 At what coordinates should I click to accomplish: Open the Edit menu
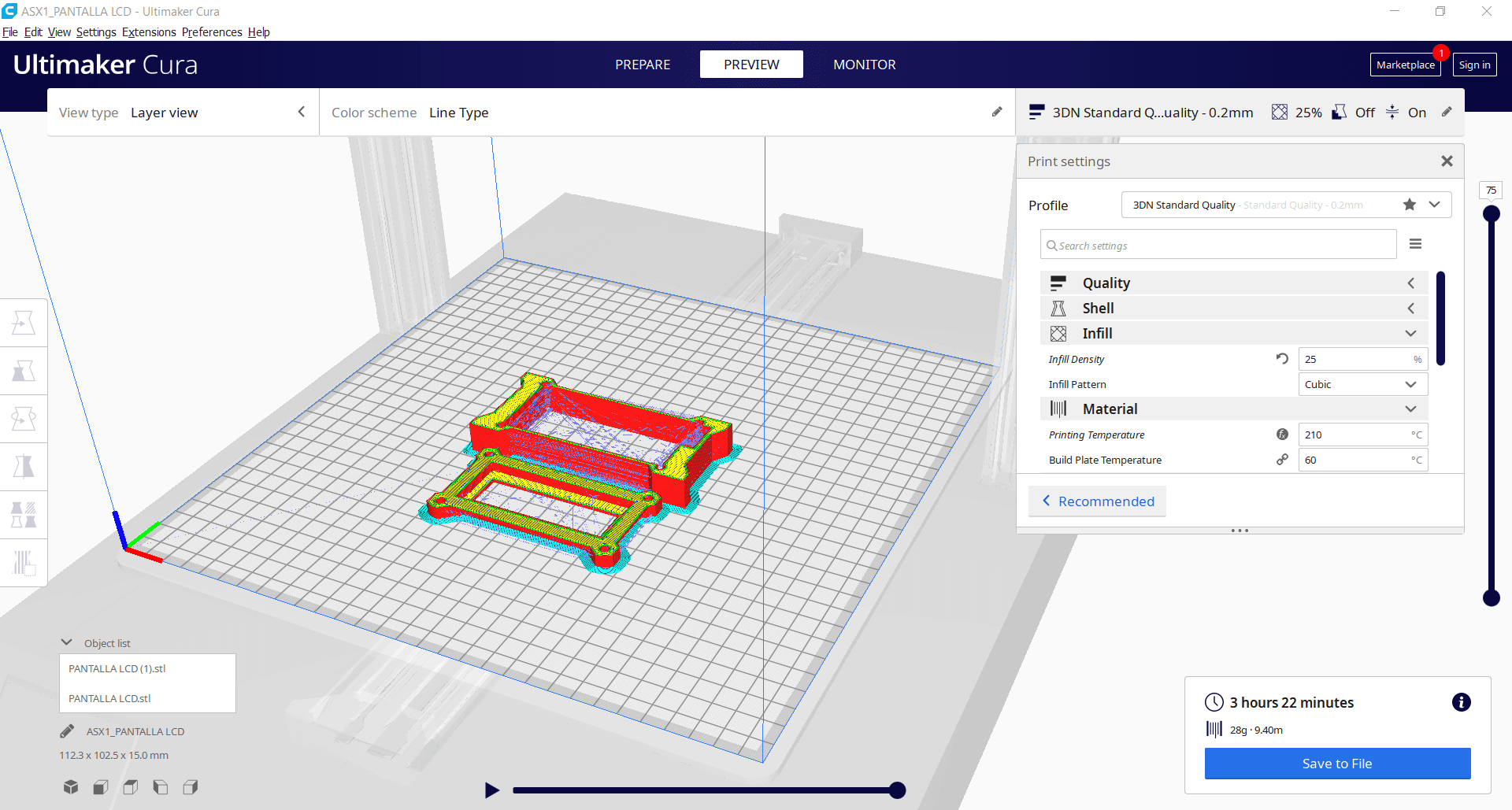33,32
